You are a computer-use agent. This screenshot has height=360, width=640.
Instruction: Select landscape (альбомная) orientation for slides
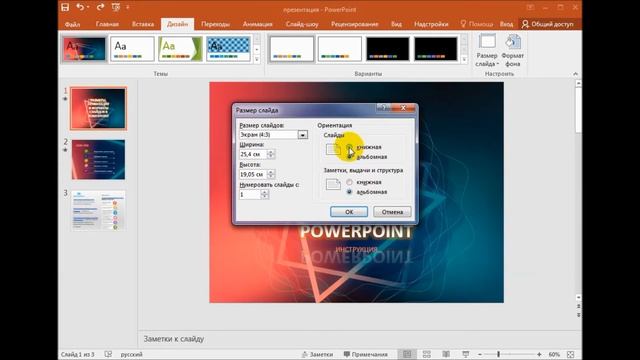tap(349, 157)
